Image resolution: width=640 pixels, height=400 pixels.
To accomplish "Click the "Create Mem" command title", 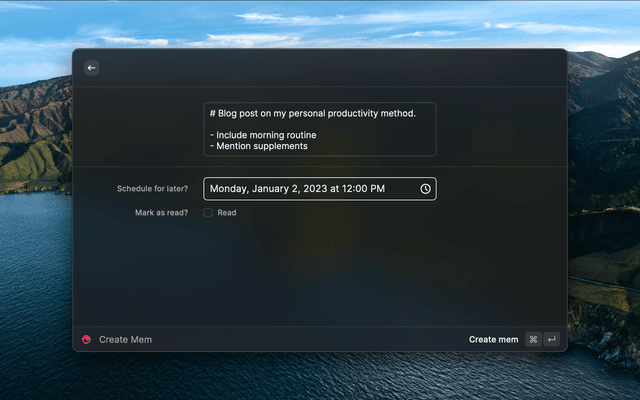I will [125, 340].
